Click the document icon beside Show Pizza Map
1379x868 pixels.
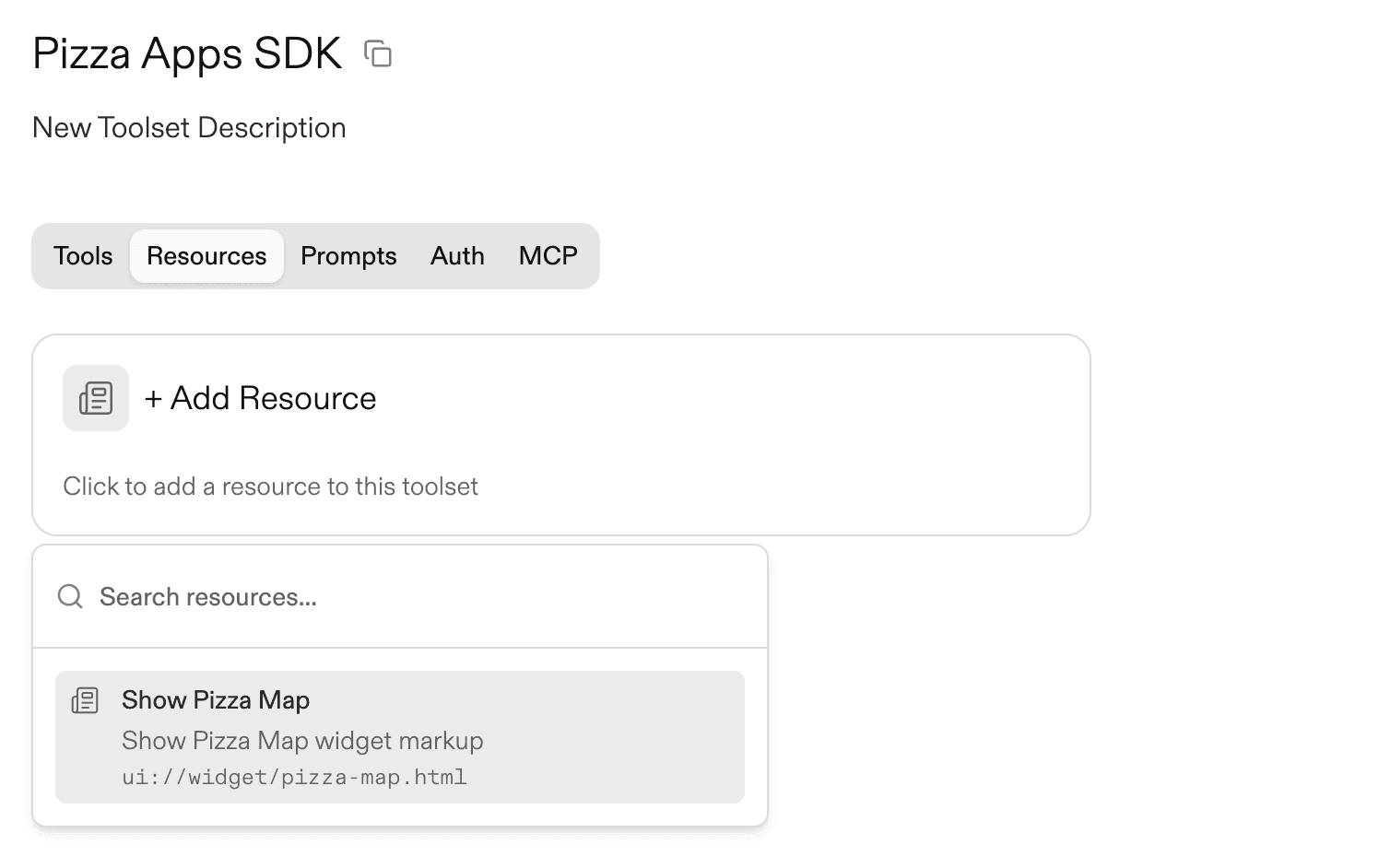tap(85, 700)
